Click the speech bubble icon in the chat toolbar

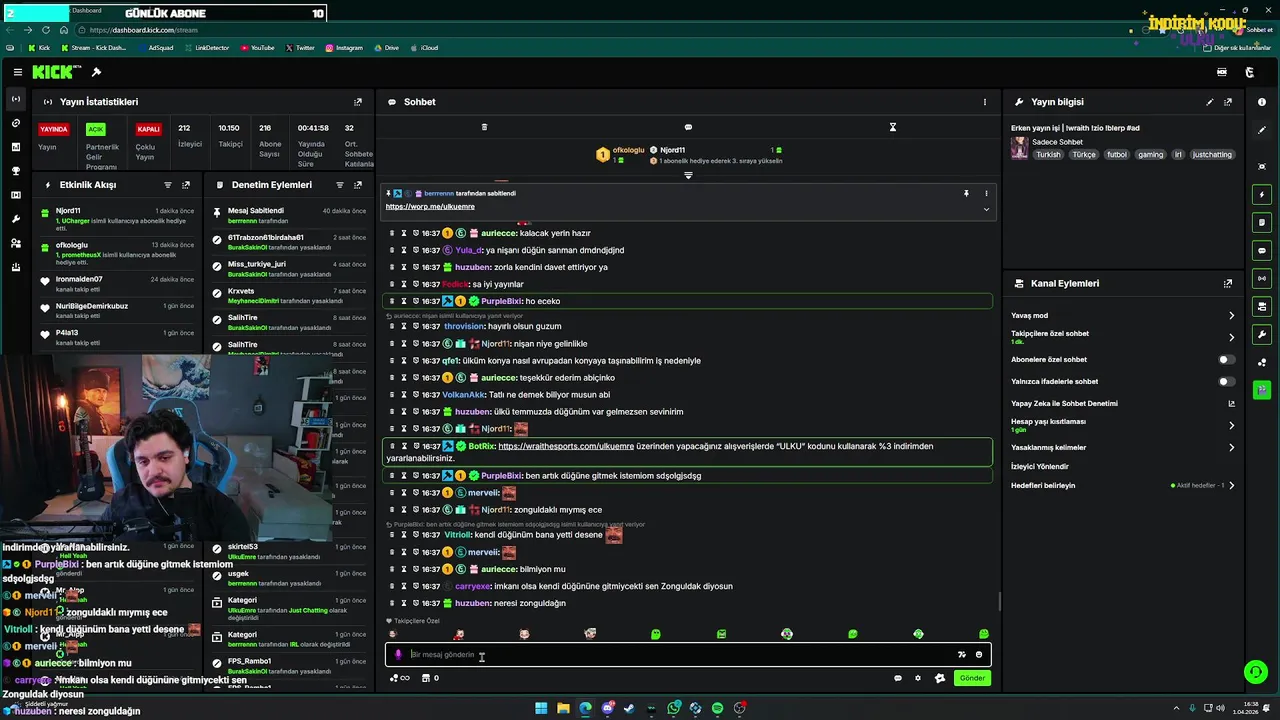[688, 127]
